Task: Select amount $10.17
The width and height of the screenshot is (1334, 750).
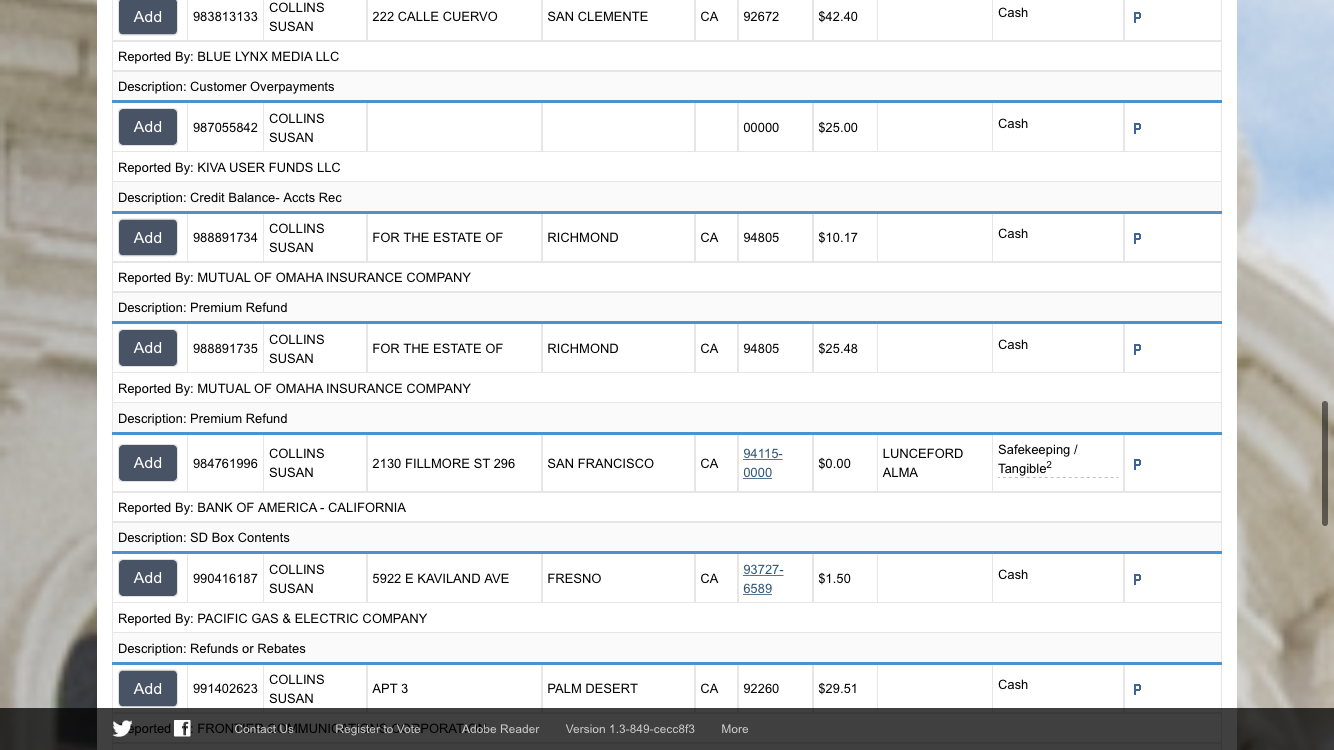Action: pos(838,238)
